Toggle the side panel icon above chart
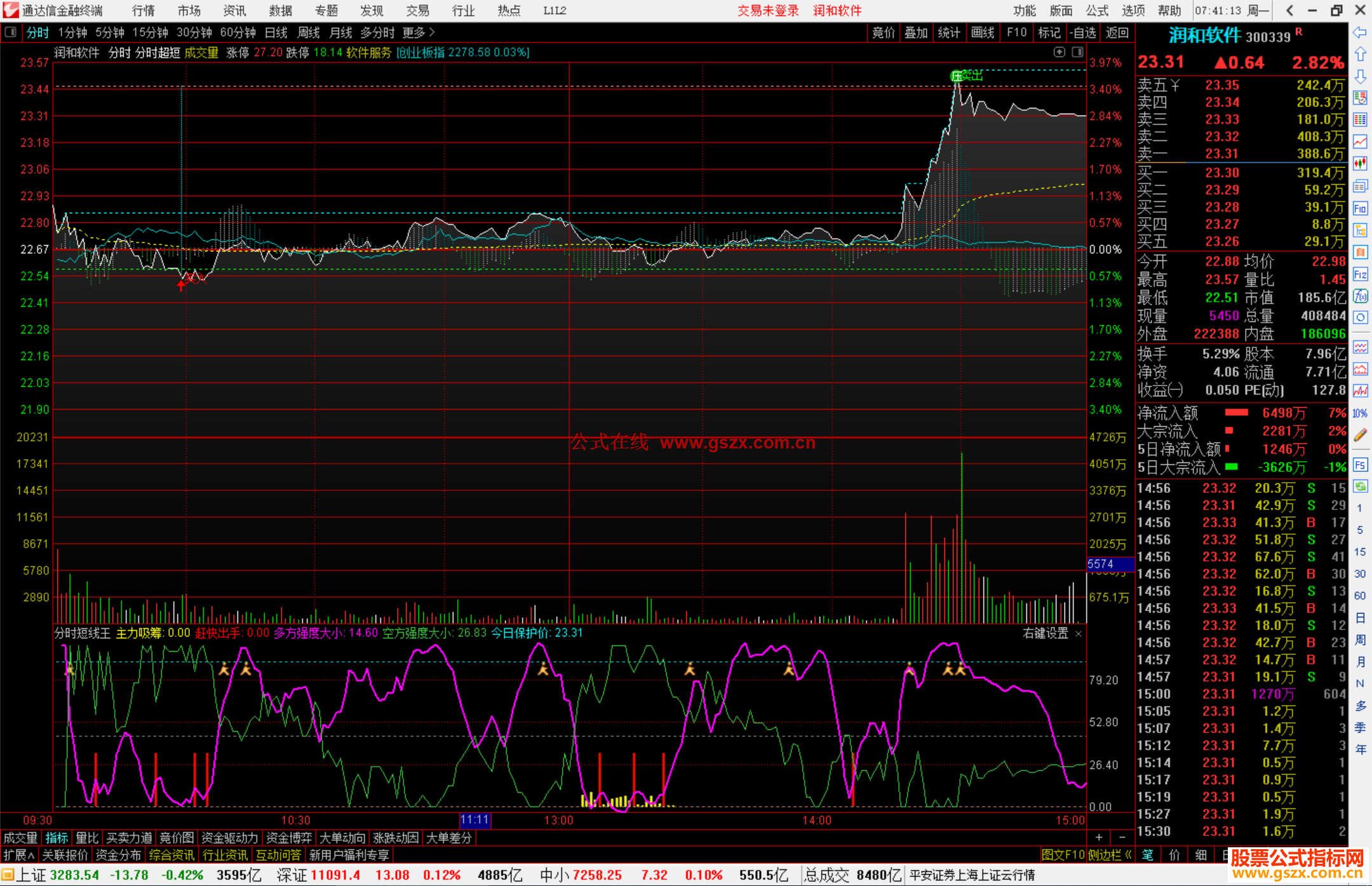Screen dimensions: 1372x886 coord(1078,52)
